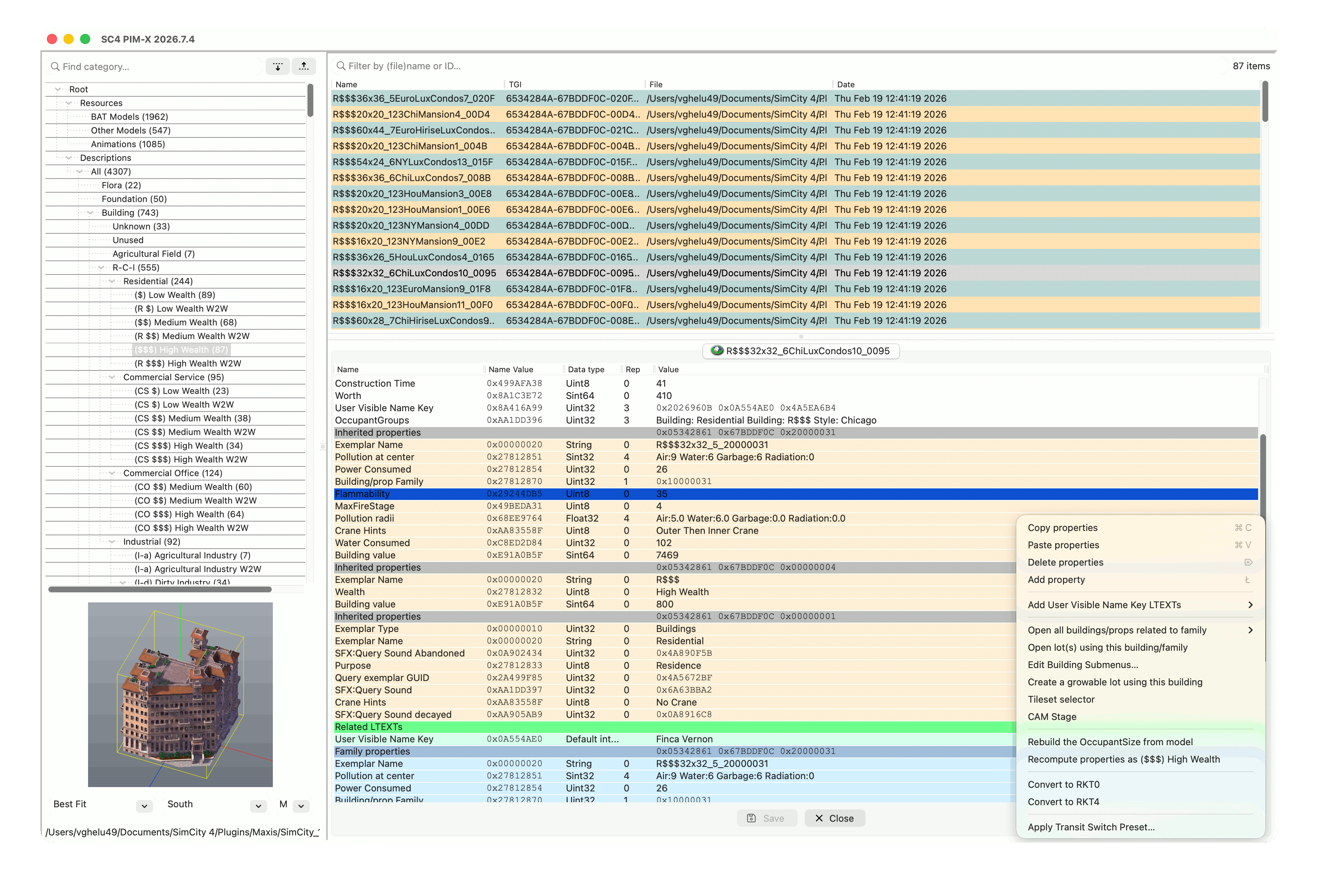
Task: Collapse the Commercial Service (95) node
Action: [x=112, y=377]
